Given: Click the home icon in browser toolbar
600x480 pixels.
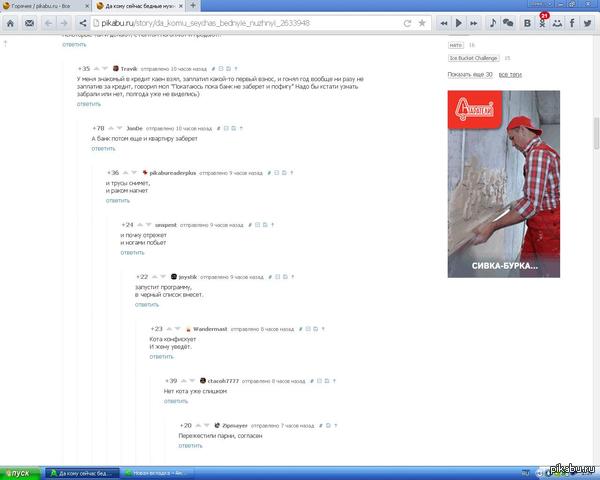Looking at the screenshot, I should tap(10, 23).
